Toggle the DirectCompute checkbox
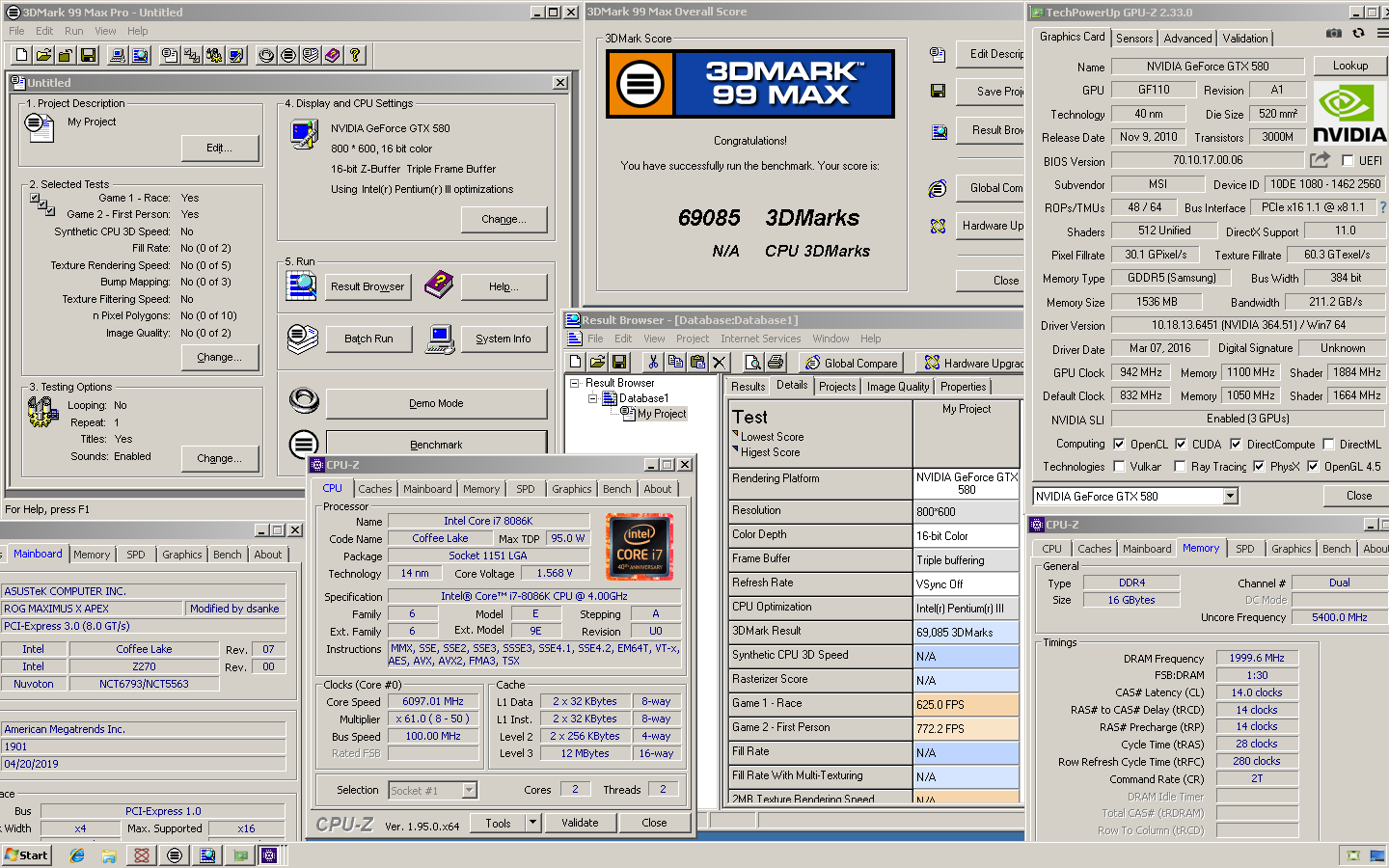1389x868 pixels. pyautogui.click(x=1236, y=445)
